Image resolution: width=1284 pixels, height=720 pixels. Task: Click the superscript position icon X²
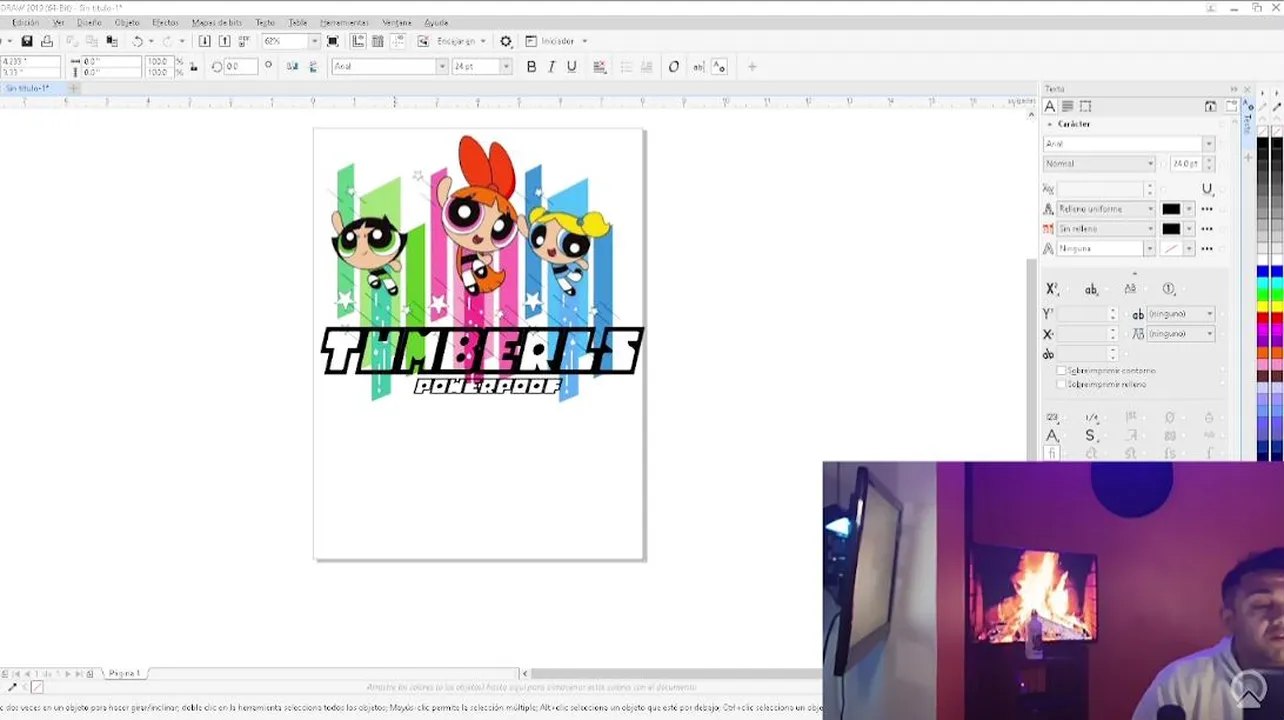pos(1052,289)
